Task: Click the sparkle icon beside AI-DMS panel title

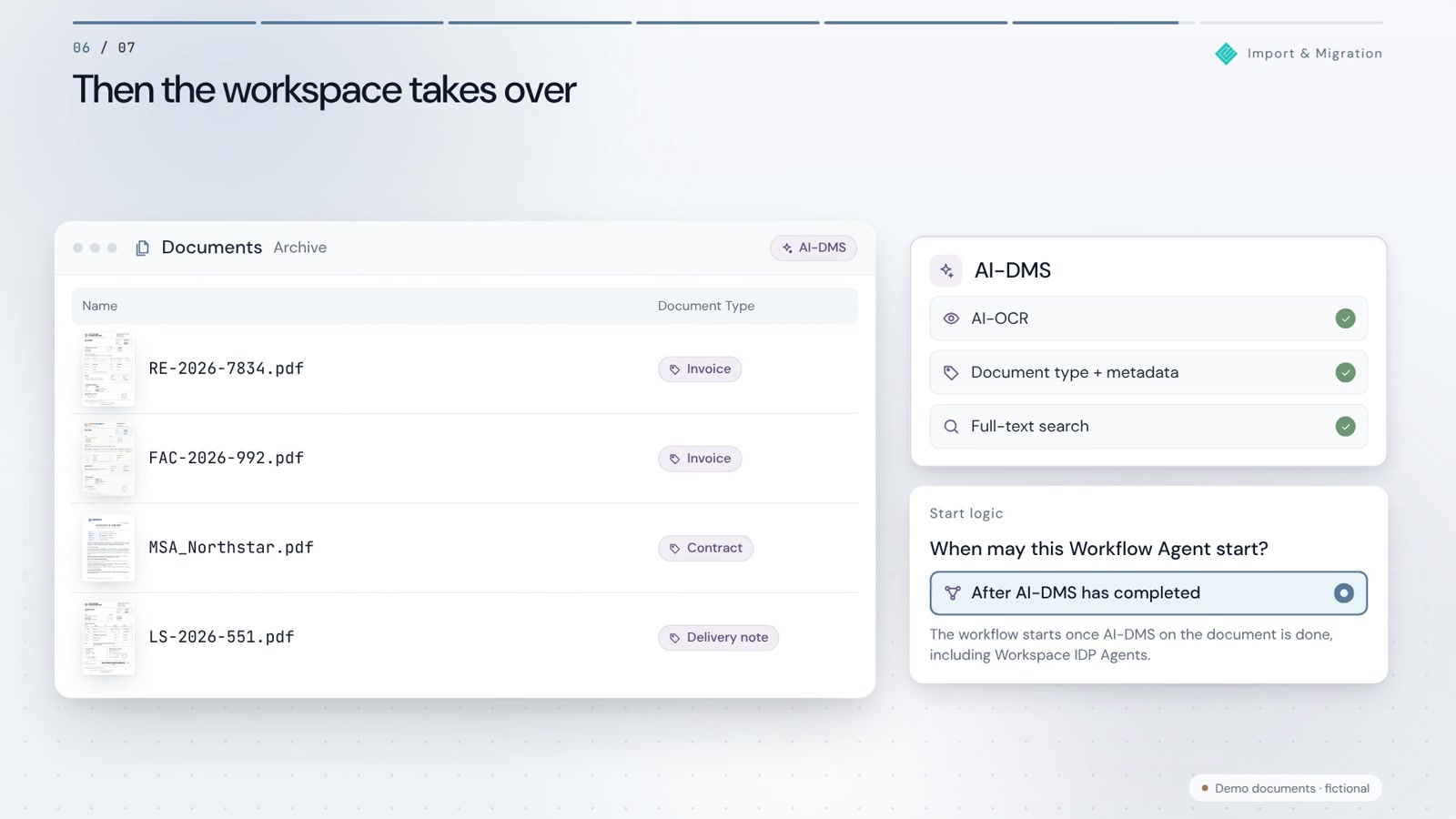Action: pos(946,270)
